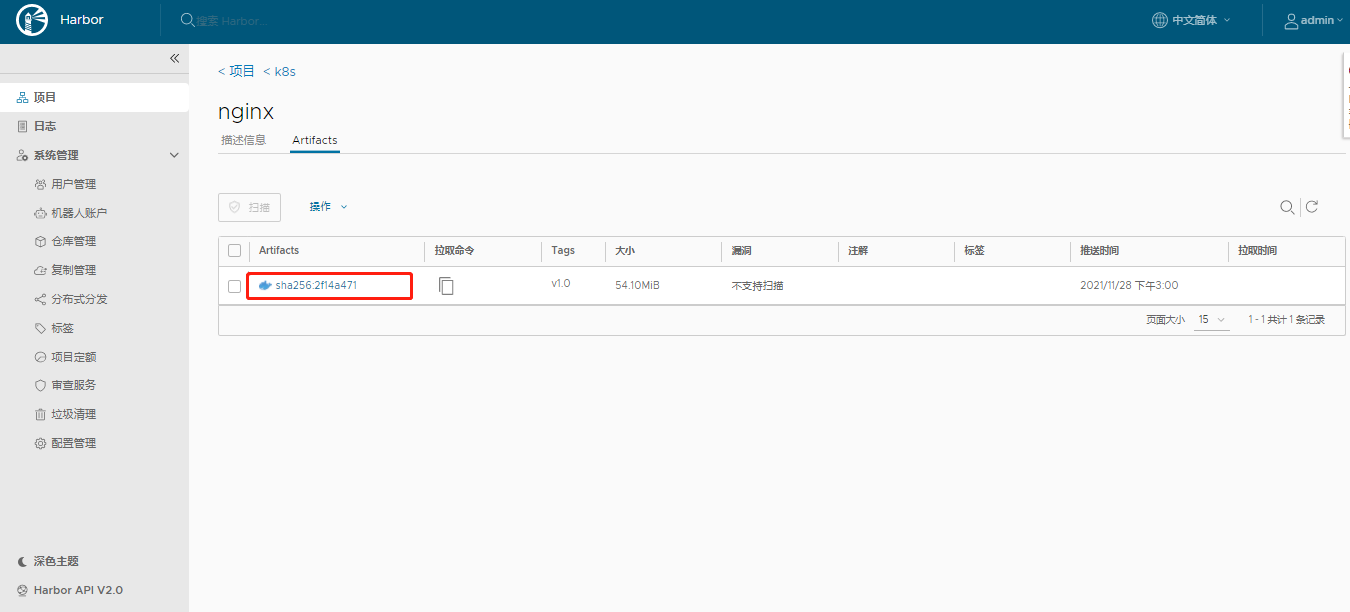1350x612 pixels.
Task: Click the 搜索 Harbor search field
Action: (x=233, y=20)
